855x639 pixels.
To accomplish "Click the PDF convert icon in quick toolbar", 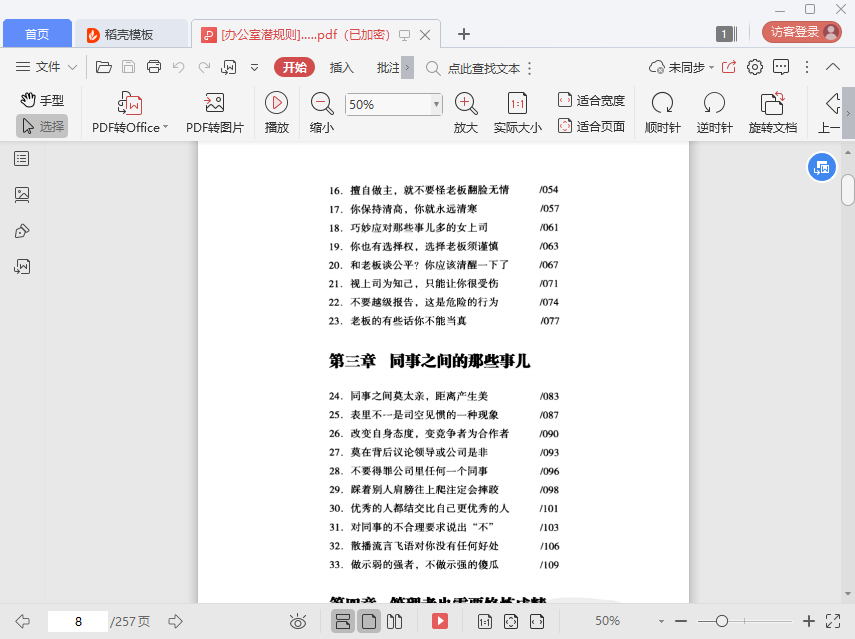I will pyautogui.click(x=228, y=67).
